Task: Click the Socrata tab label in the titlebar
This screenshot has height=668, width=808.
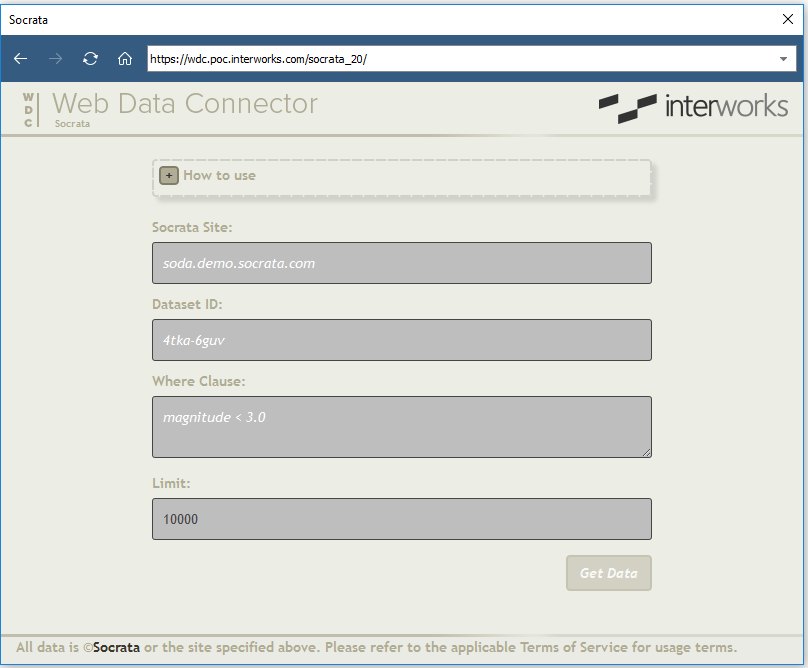Action: point(28,19)
